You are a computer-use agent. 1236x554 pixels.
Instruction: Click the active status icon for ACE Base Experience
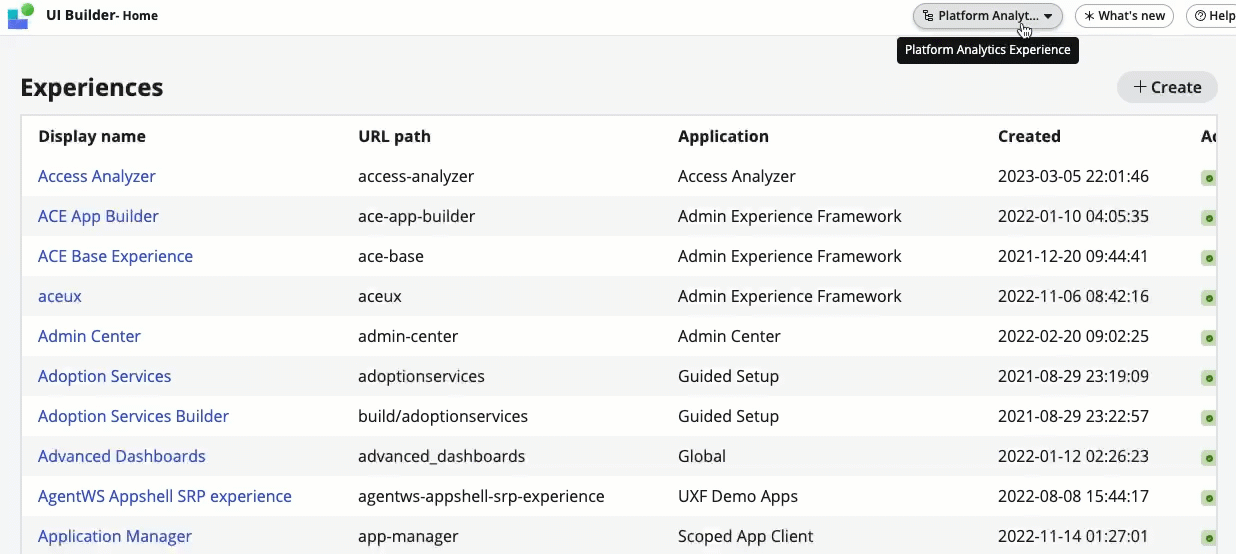(x=1208, y=258)
